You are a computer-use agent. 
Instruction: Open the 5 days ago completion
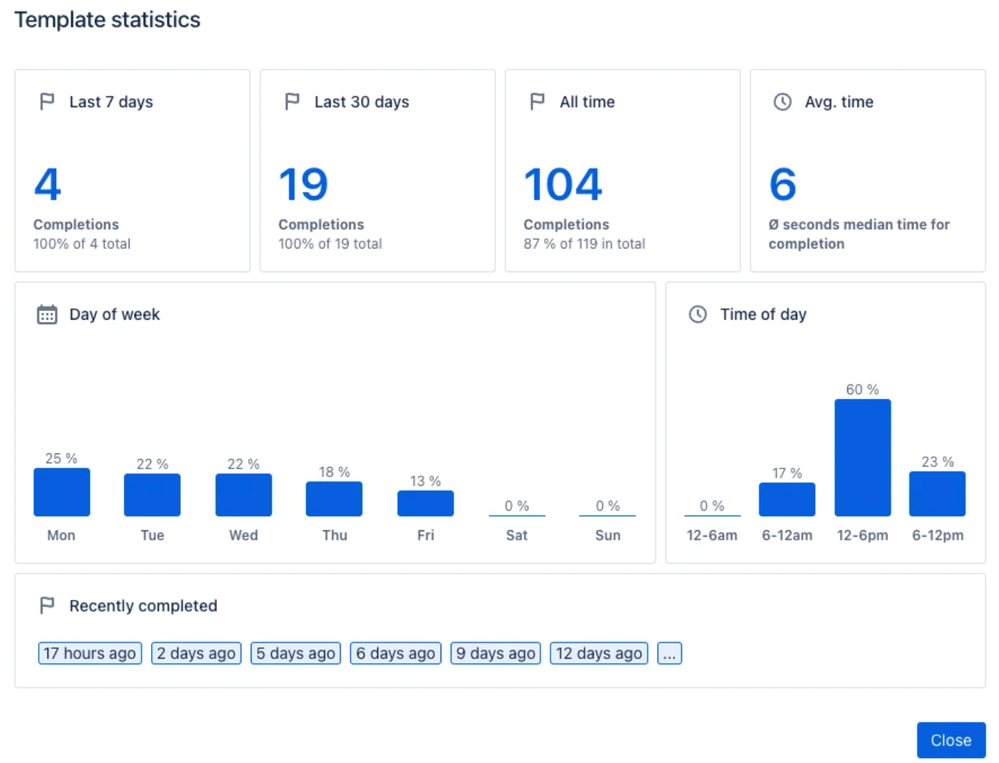pyautogui.click(x=296, y=653)
